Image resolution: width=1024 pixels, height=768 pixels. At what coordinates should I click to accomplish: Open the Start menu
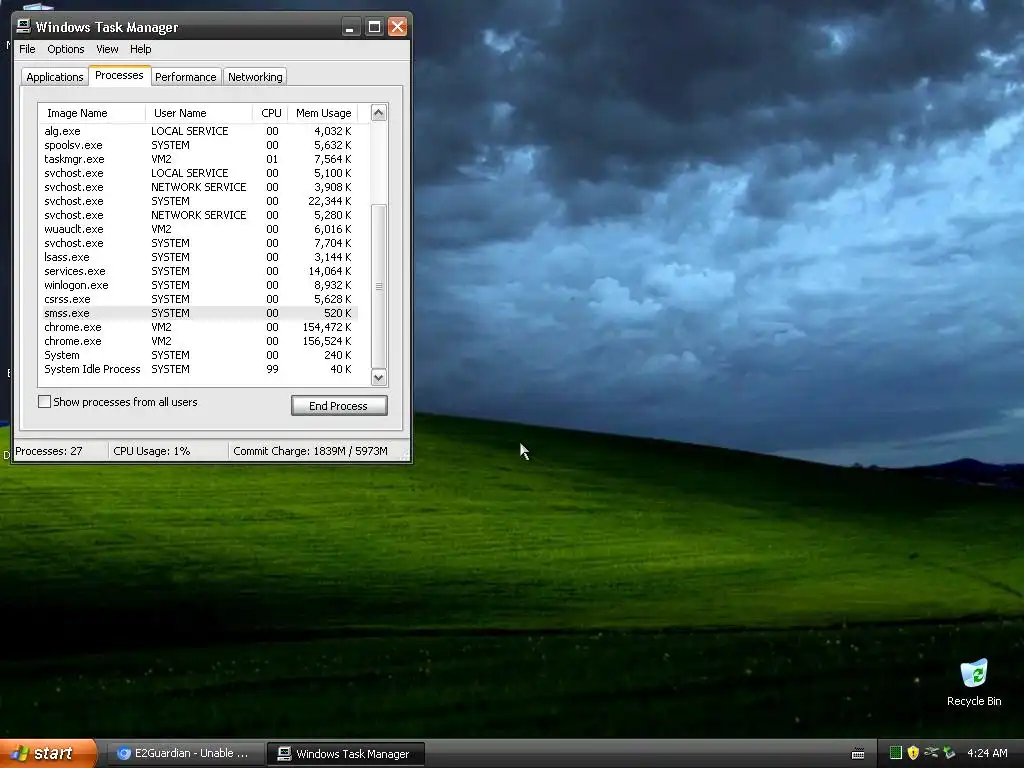pos(48,753)
